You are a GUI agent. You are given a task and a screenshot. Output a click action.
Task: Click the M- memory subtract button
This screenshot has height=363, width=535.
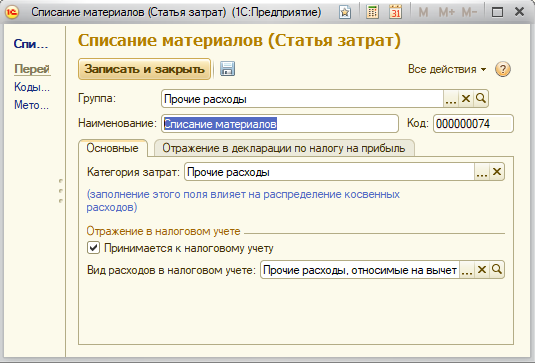point(469,13)
